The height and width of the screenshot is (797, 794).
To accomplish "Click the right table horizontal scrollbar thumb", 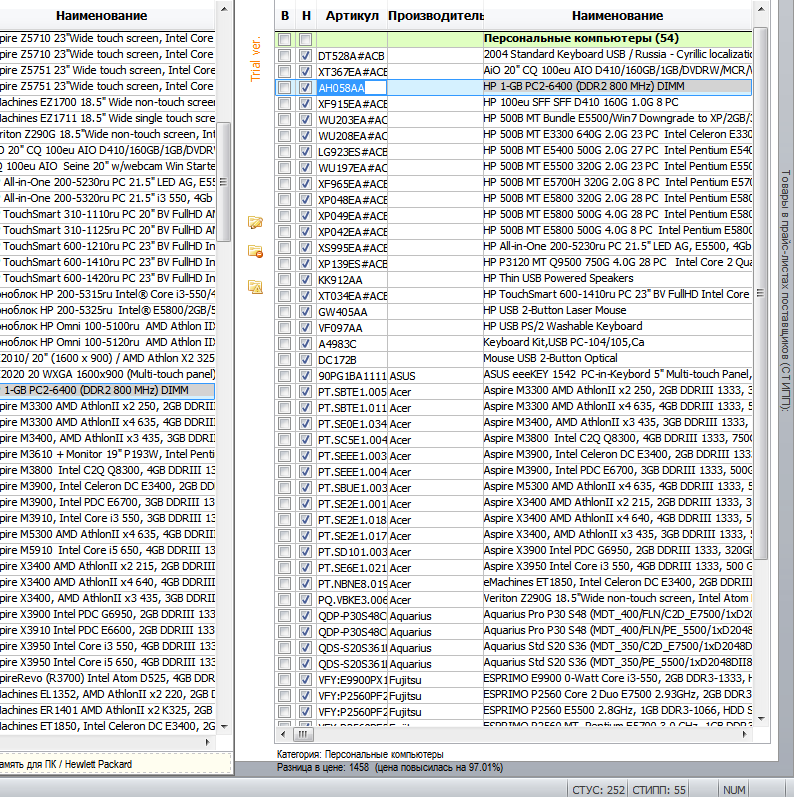I will [303, 734].
